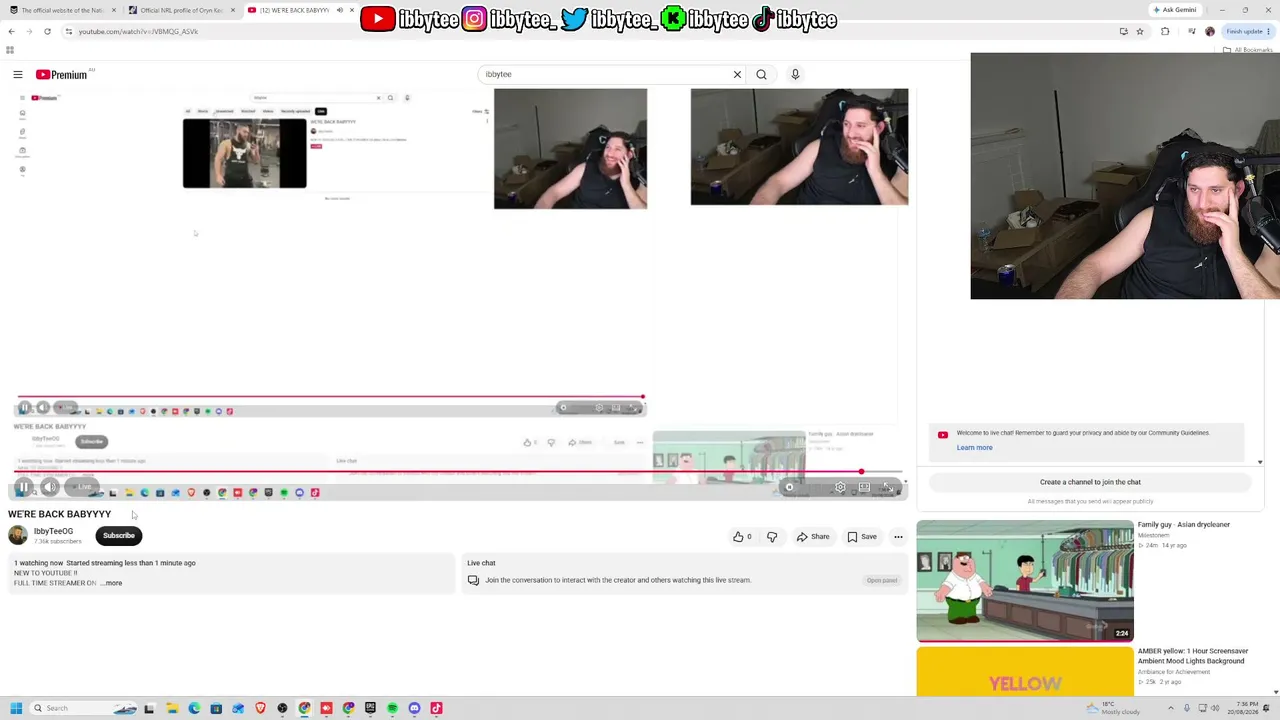Click the Finish update button
The image size is (1280, 720).
1248,31
